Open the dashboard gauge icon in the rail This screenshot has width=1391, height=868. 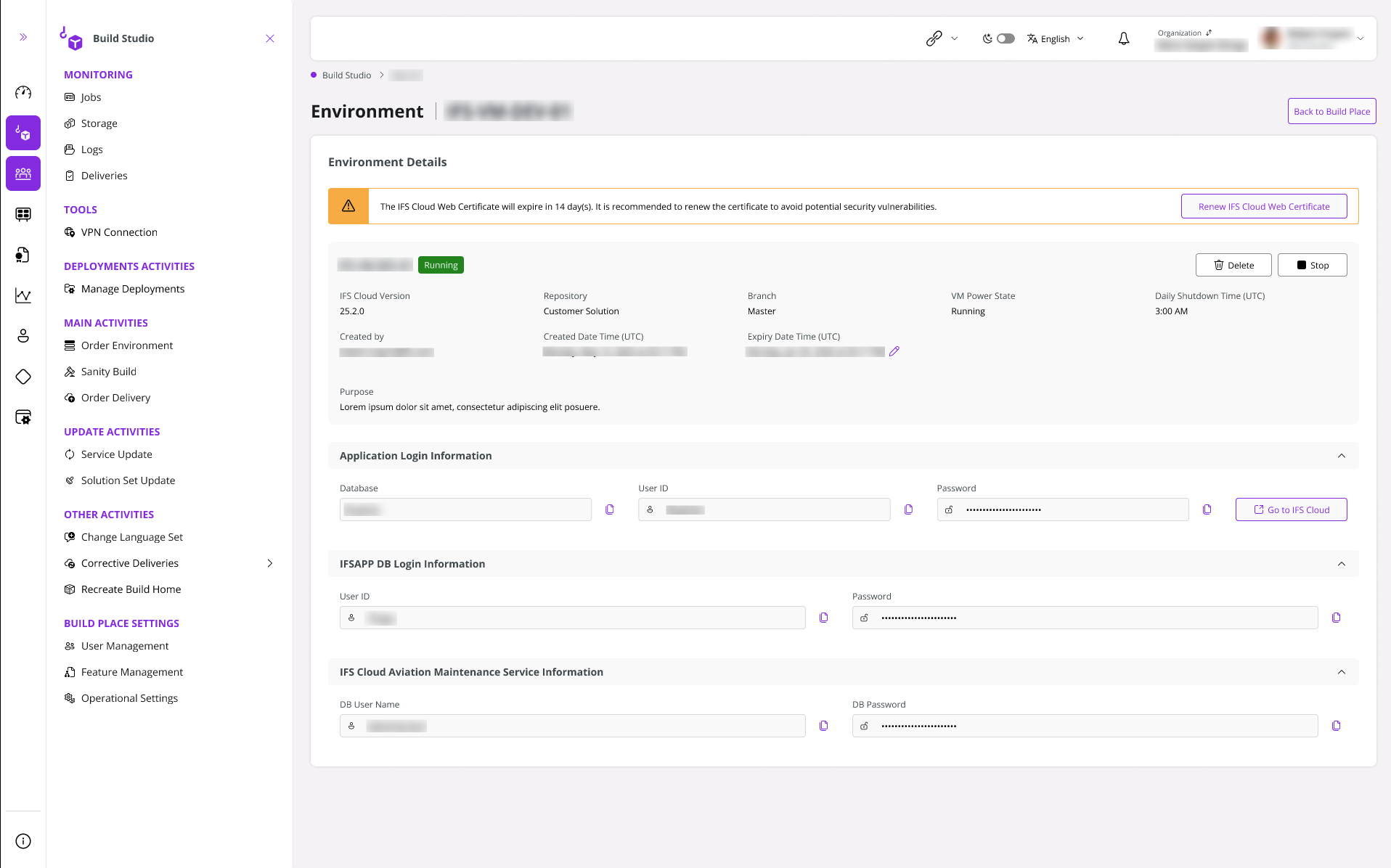(x=23, y=92)
